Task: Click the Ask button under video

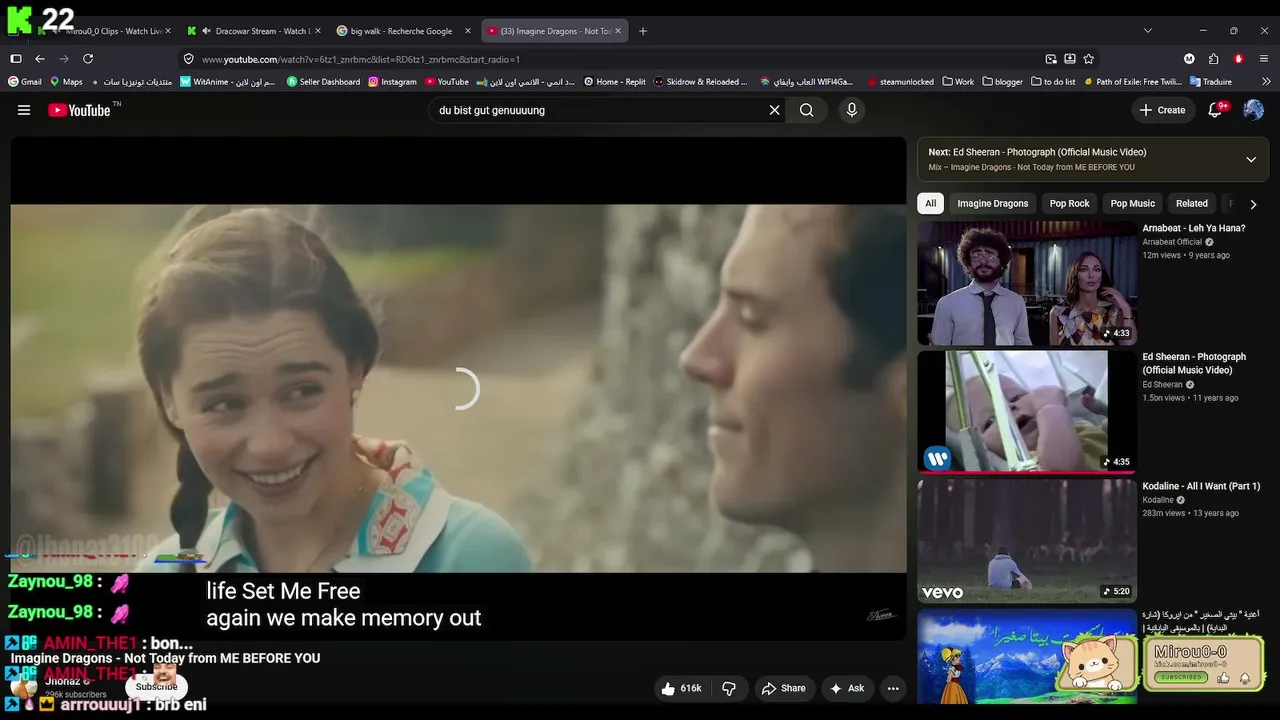Action: [x=846, y=688]
